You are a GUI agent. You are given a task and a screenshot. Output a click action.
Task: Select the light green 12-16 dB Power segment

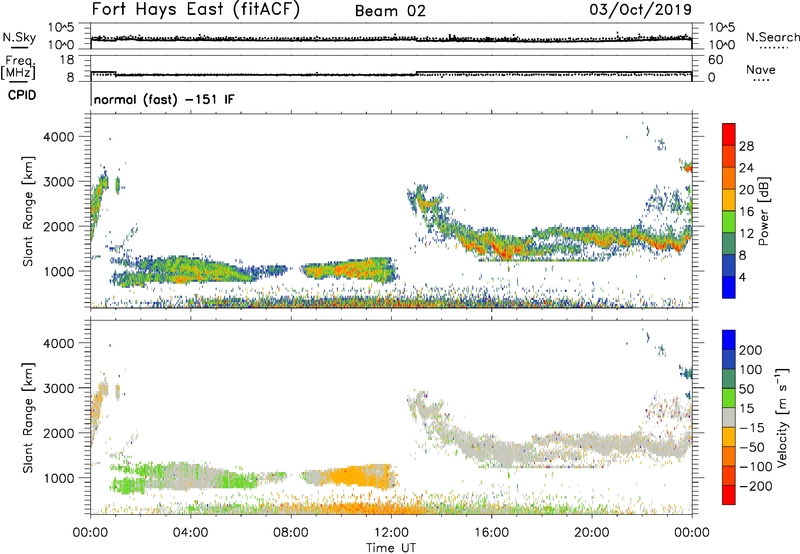coord(729,221)
